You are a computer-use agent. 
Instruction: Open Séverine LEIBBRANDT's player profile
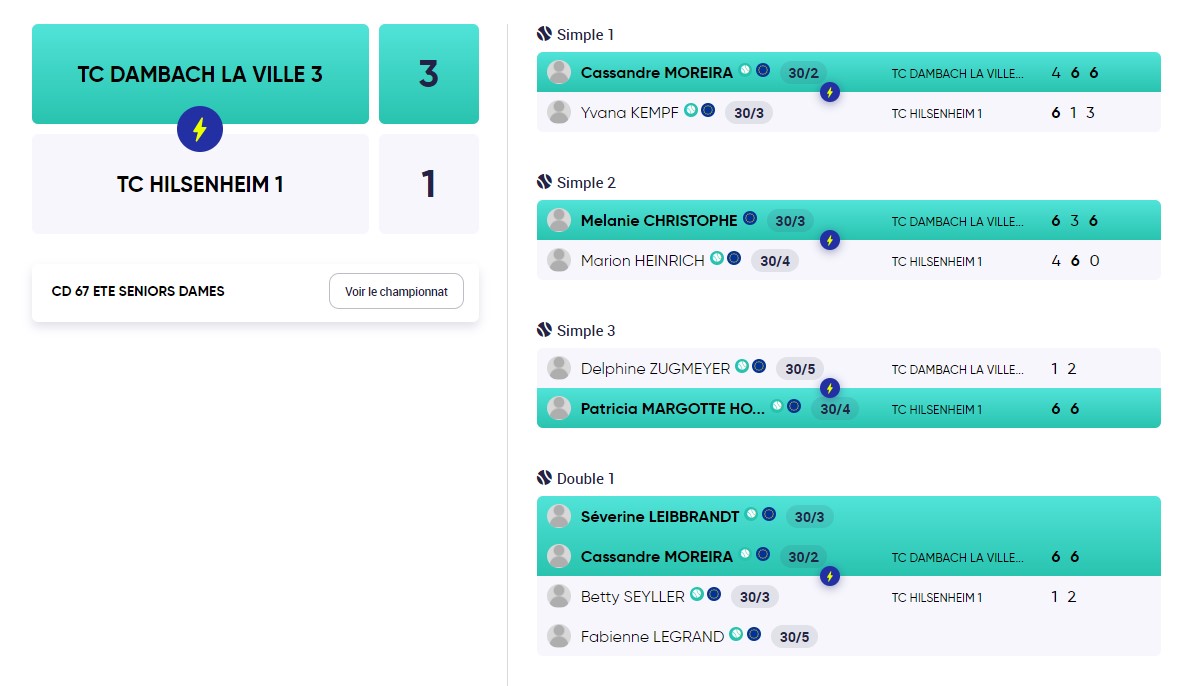pos(659,517)
